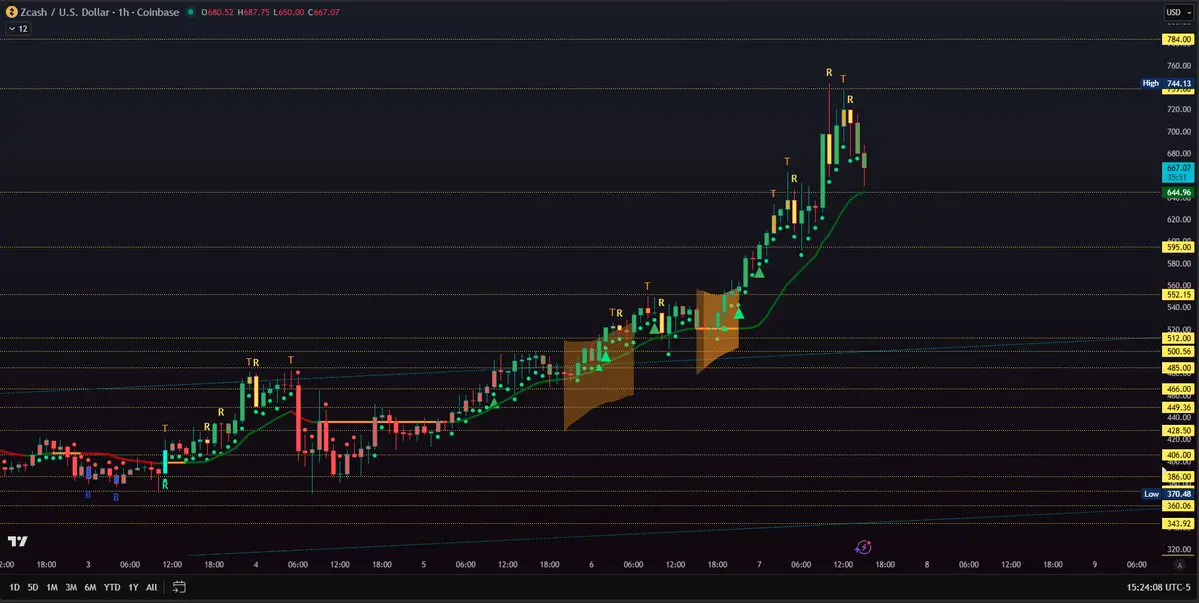Click day 6 on the time axis
This screenshot has width=1199, height=603.
[591, 565]
